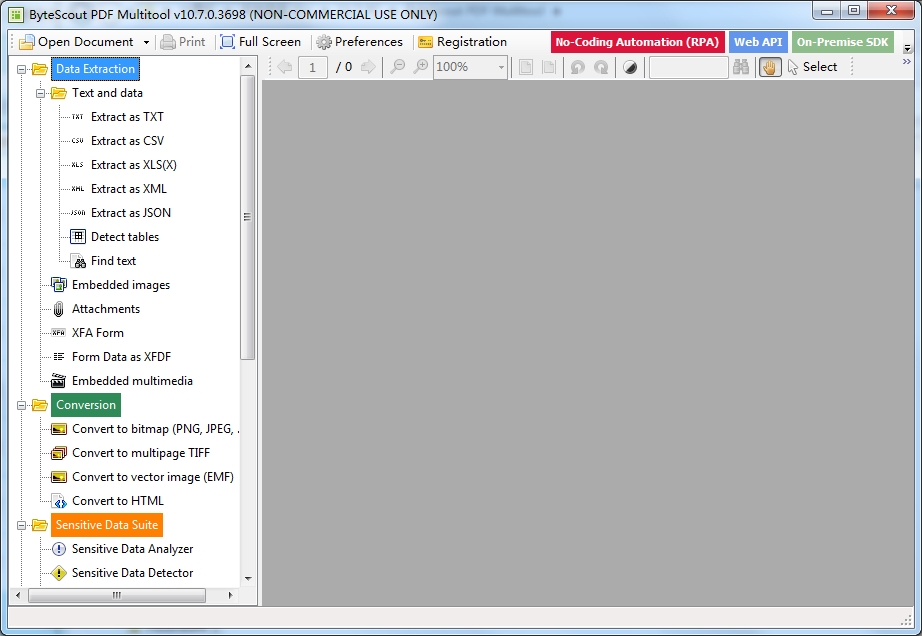Click the Extract as XLS(X) icon
922x636 pixels.
pos(78,165)
